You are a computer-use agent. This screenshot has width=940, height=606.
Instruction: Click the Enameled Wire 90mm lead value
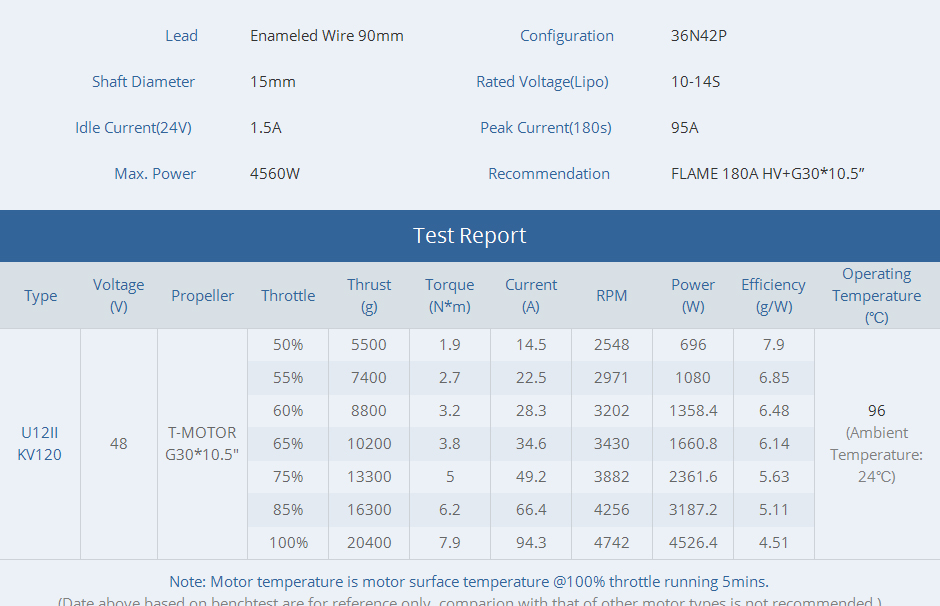[x=326, y=36]
